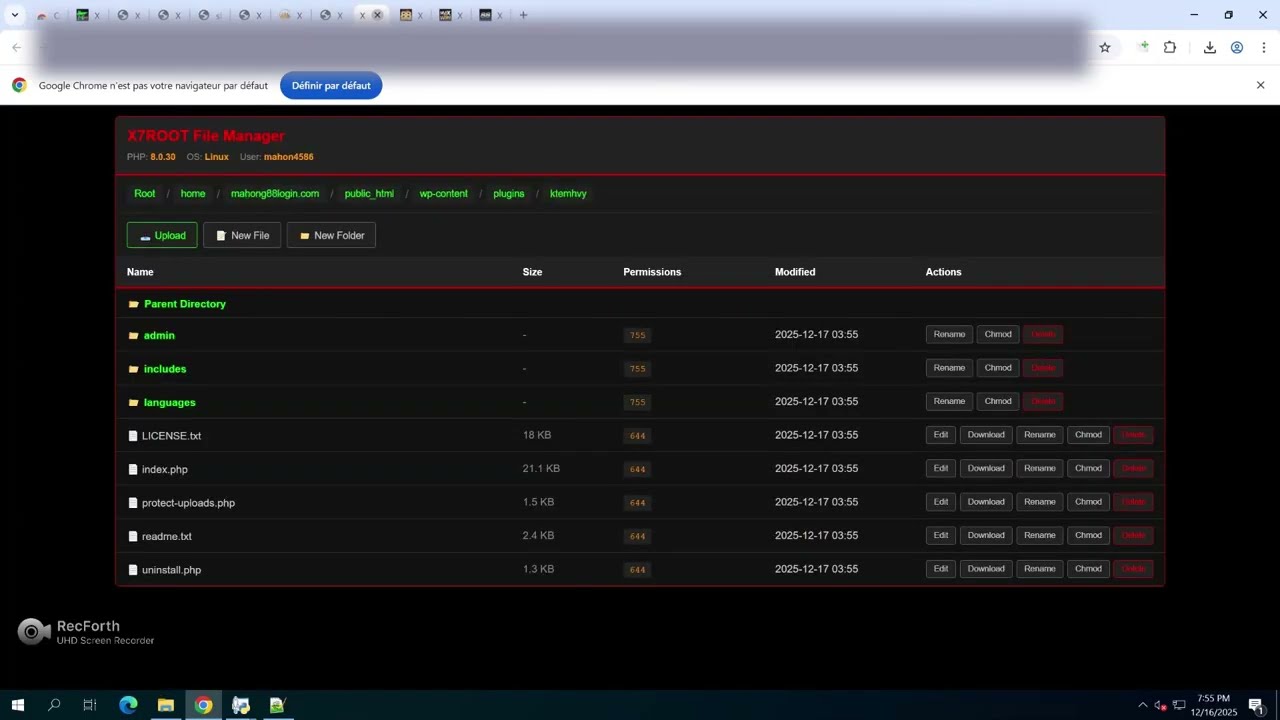Viewport: 1280px width, 720px height.
Task: Chmod readme.txt file
Action: coord(1088,536)
